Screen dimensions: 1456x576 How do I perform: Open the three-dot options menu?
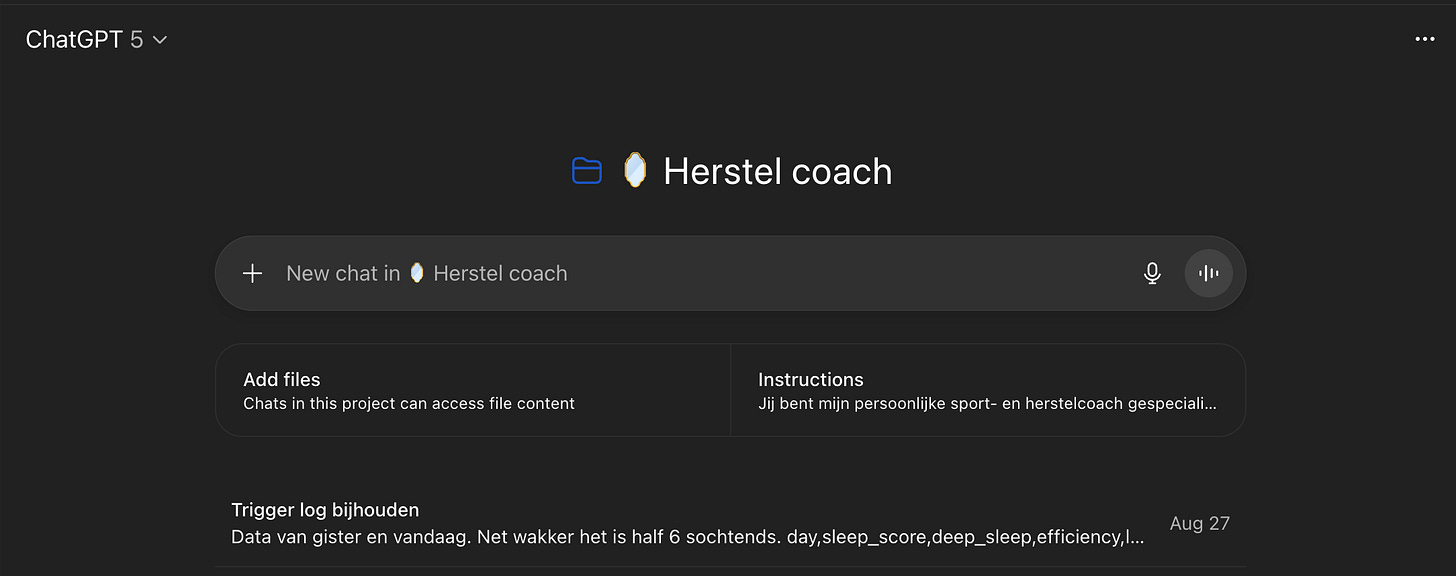[1425, 39]
